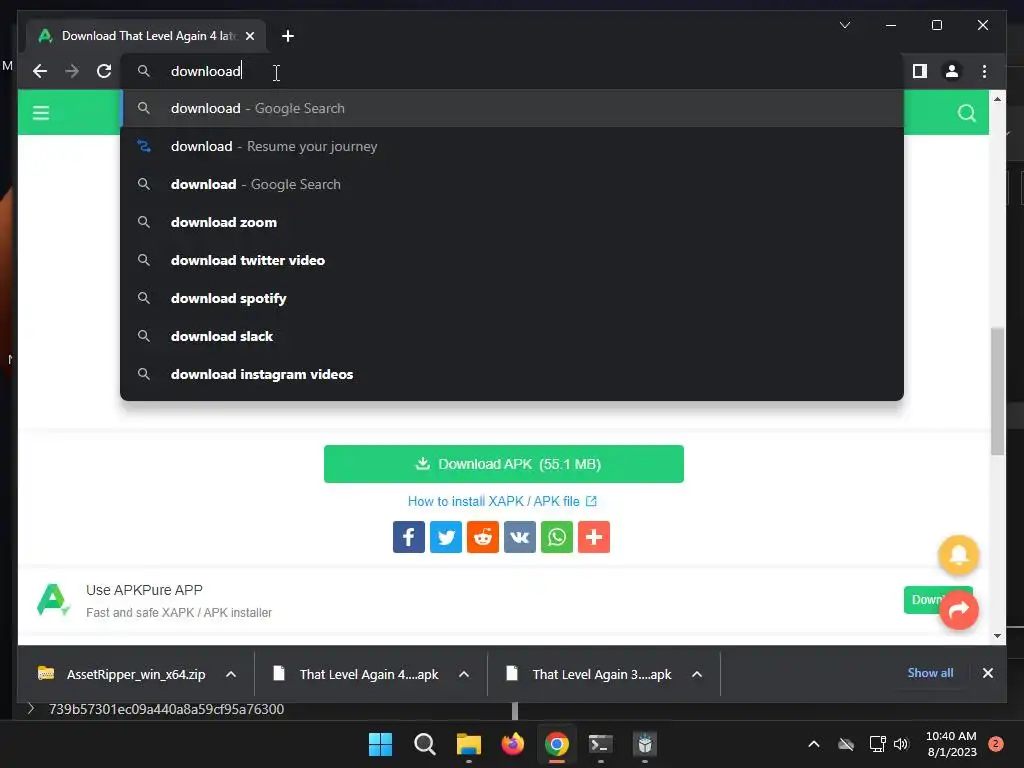
Task: Close the downloads bar
Action: pyautogui.click(x=987, y=673)
